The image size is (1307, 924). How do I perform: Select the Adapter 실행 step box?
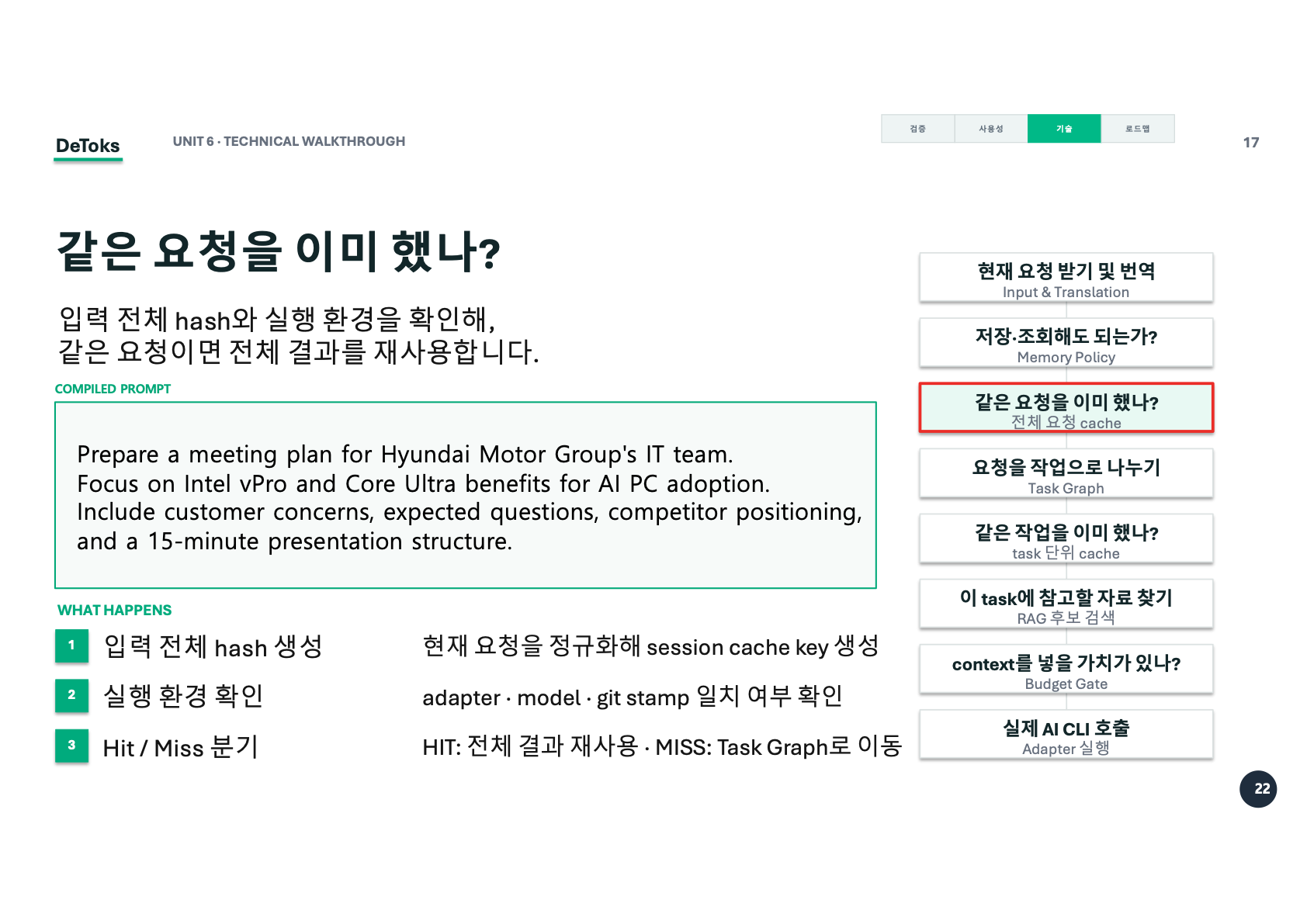coord(1066,735)
